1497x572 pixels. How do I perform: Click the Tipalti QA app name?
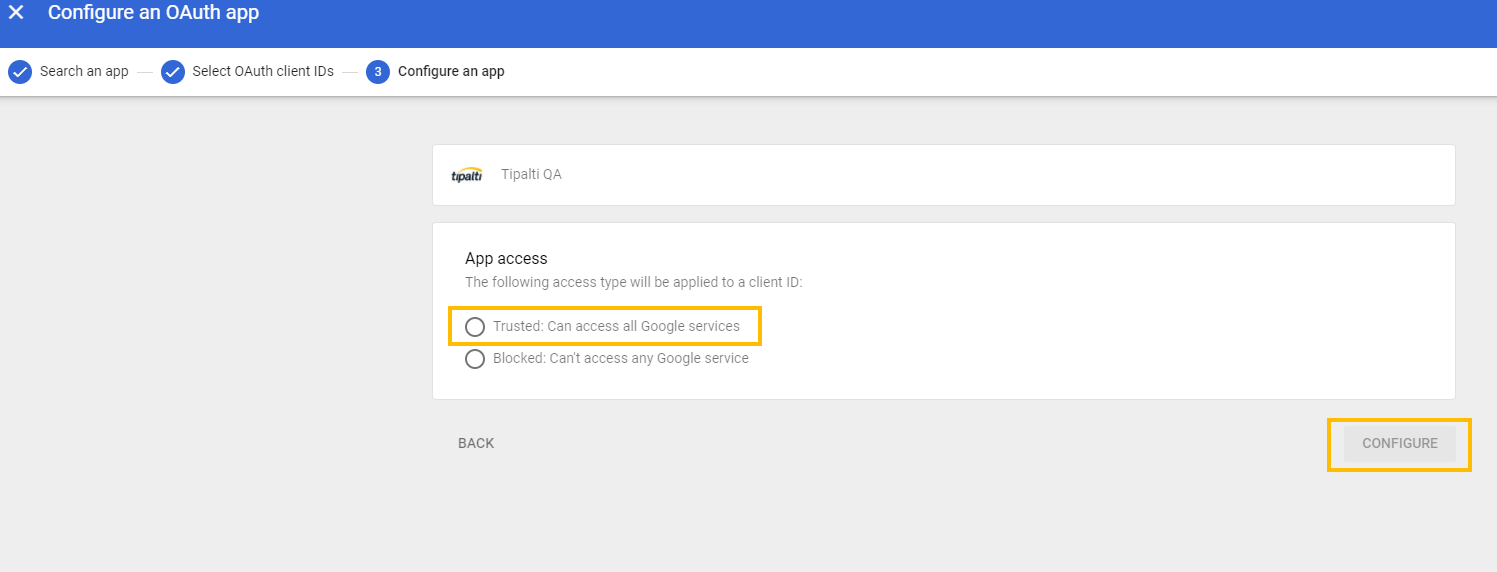click(x=531, y=175)
